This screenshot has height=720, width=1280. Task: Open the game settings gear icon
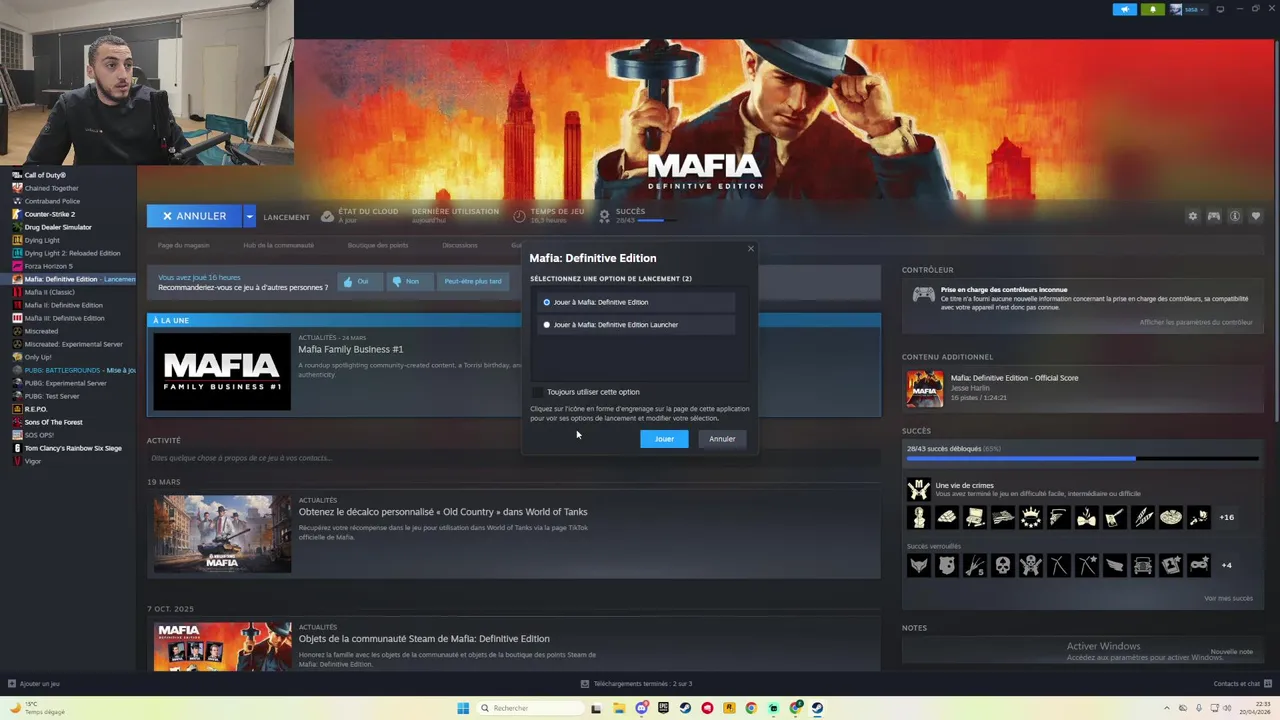pyautogui.click(x=1192, y=216)
